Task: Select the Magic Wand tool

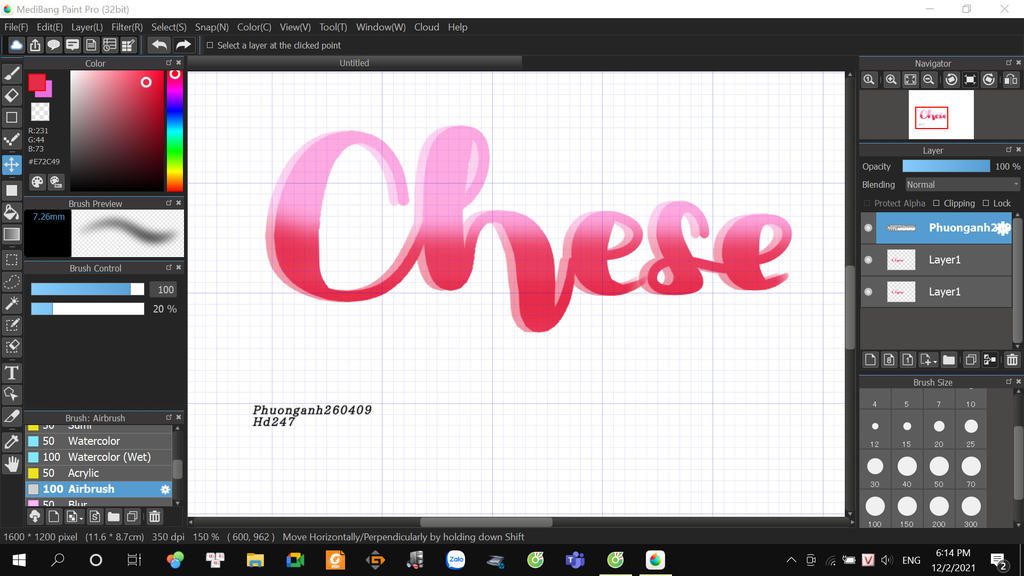Action: 12,303
